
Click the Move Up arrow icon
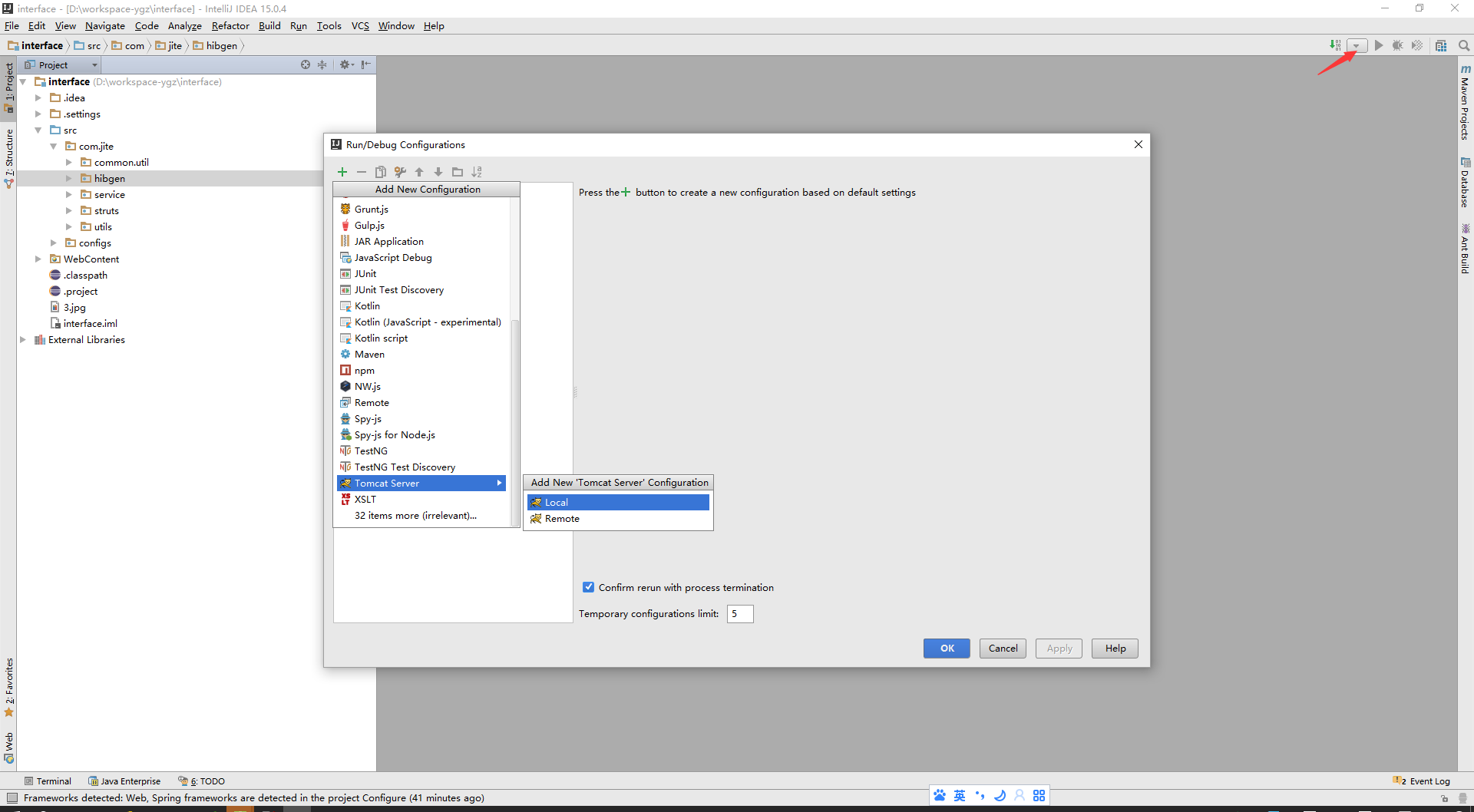(x=419, y=172)
